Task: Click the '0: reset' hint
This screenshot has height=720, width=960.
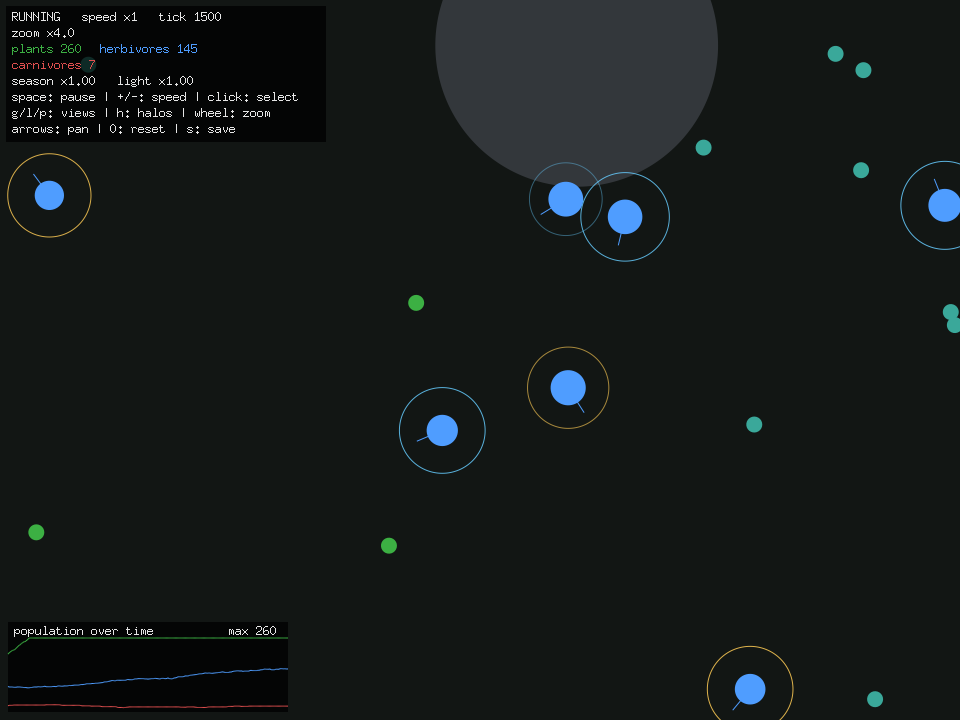Action: tap(137, 129)
